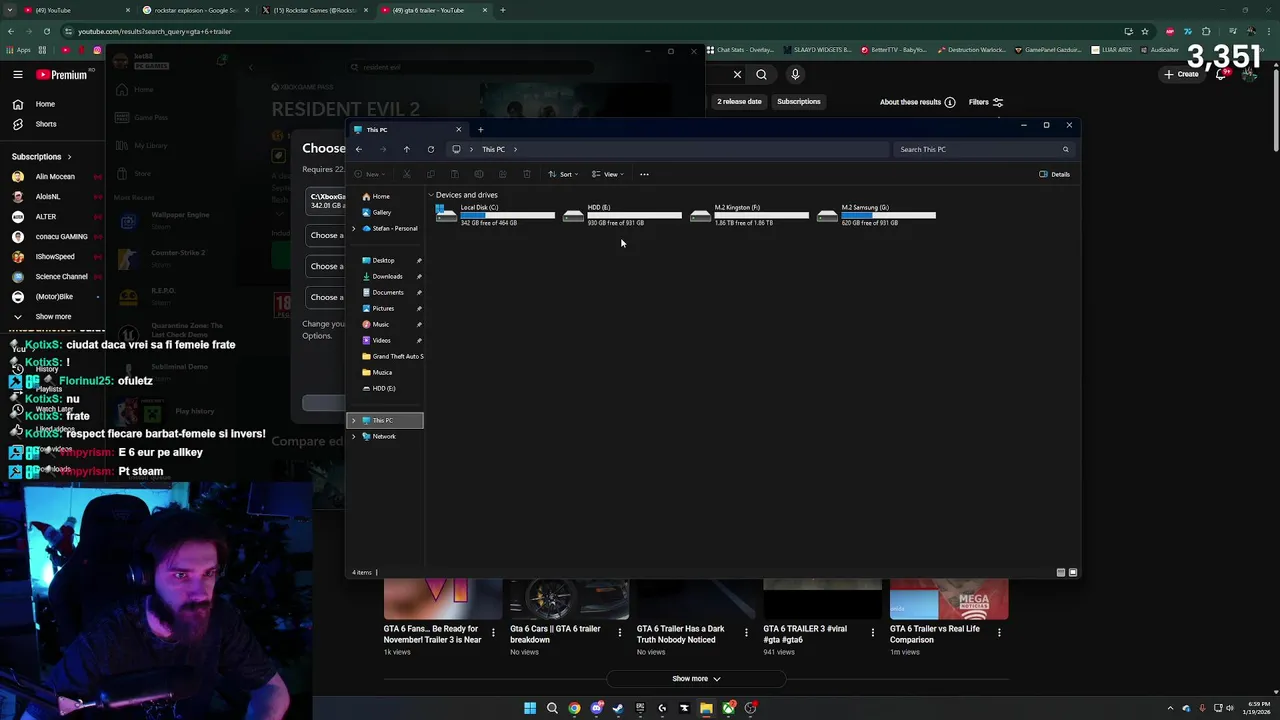Expand the Network tree node
Screen dimensions: 1280x720
point(353,436)
